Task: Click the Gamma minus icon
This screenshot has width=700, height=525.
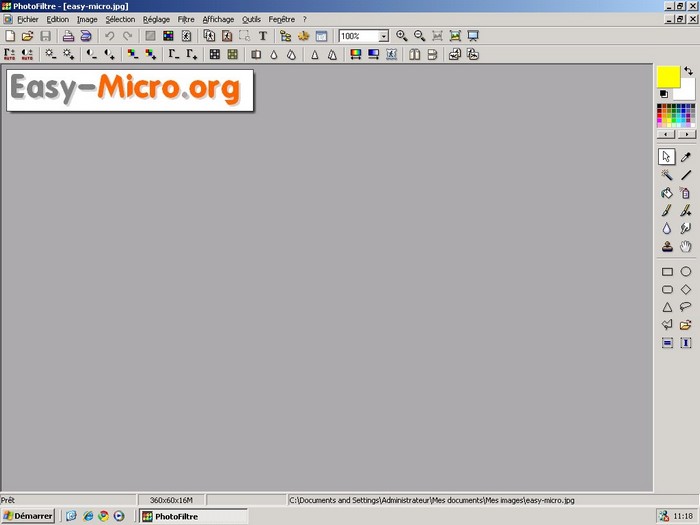Action: click(174, 54)
